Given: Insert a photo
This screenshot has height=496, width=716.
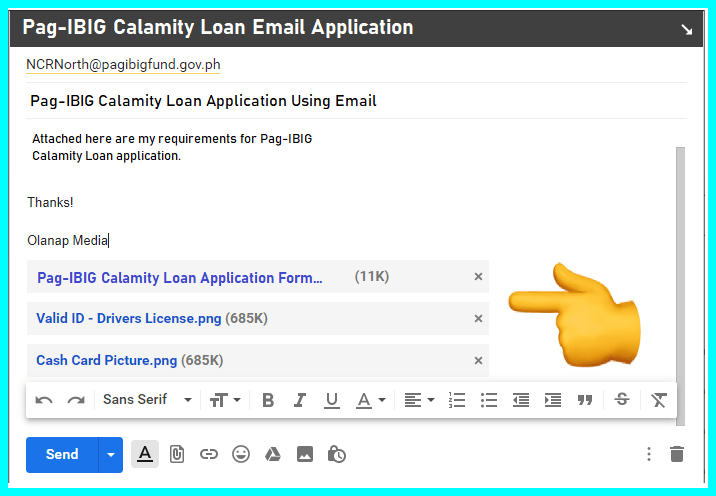Looking at the screenshot, I should click(x=305, y=454).
